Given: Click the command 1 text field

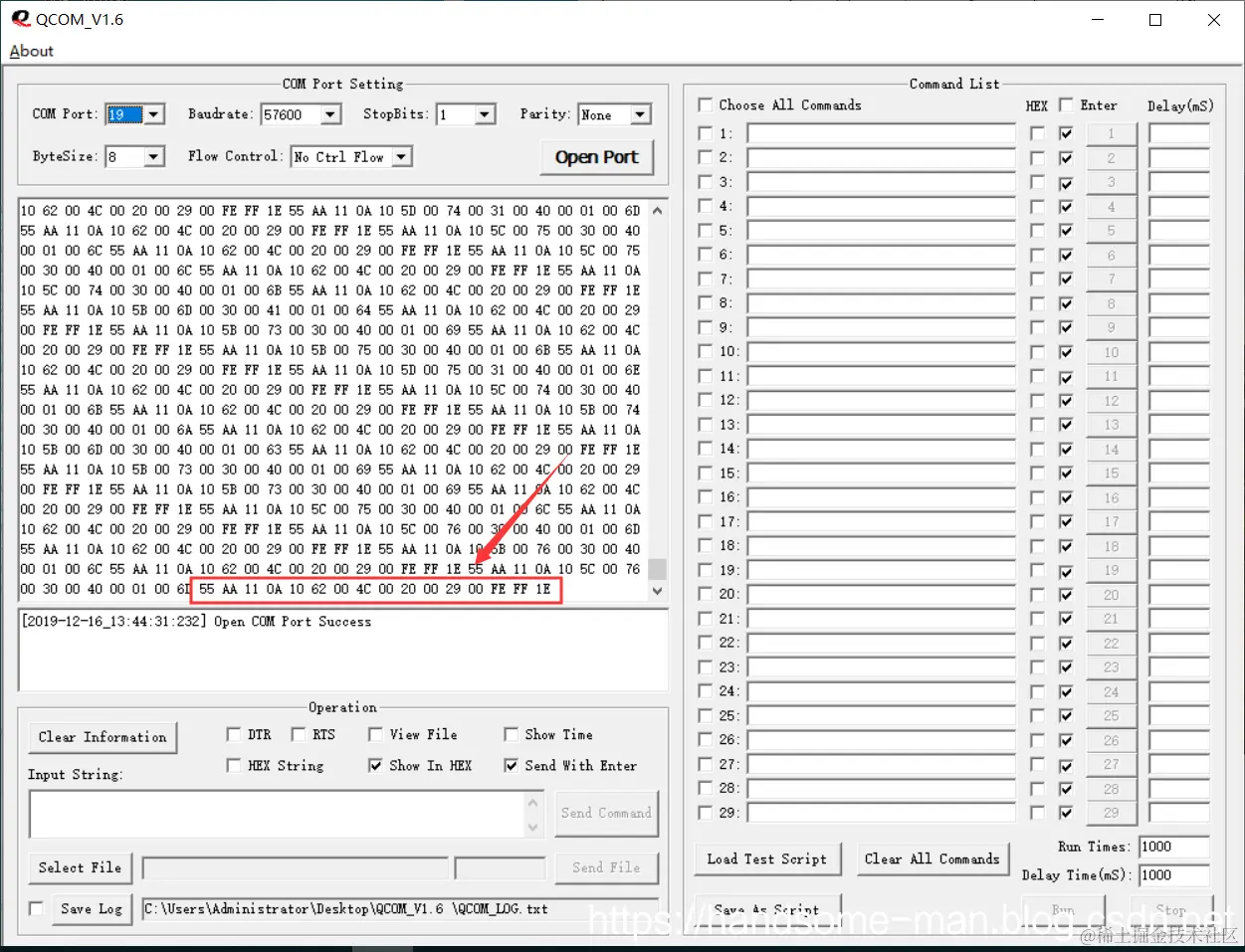Looking at the screenshot, I should (881, 133).
